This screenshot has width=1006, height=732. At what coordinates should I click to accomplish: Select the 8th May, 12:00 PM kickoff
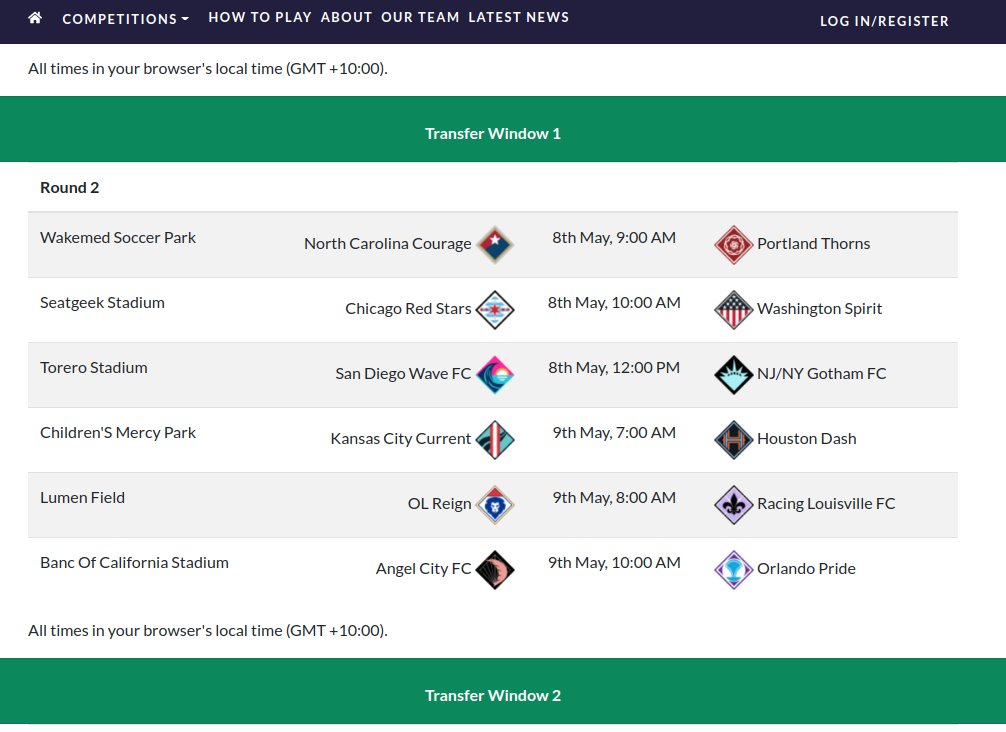[614, 368]
